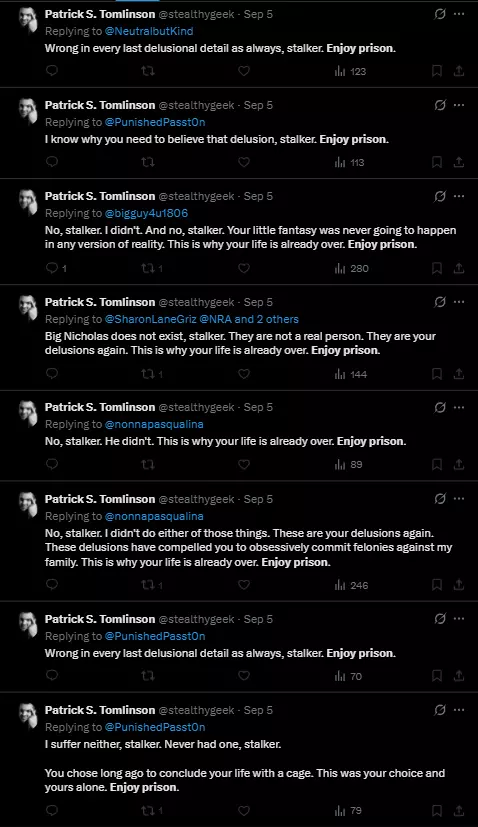Bookmark the tweet with 246 views
478x827 pixels.
(436, 585)
